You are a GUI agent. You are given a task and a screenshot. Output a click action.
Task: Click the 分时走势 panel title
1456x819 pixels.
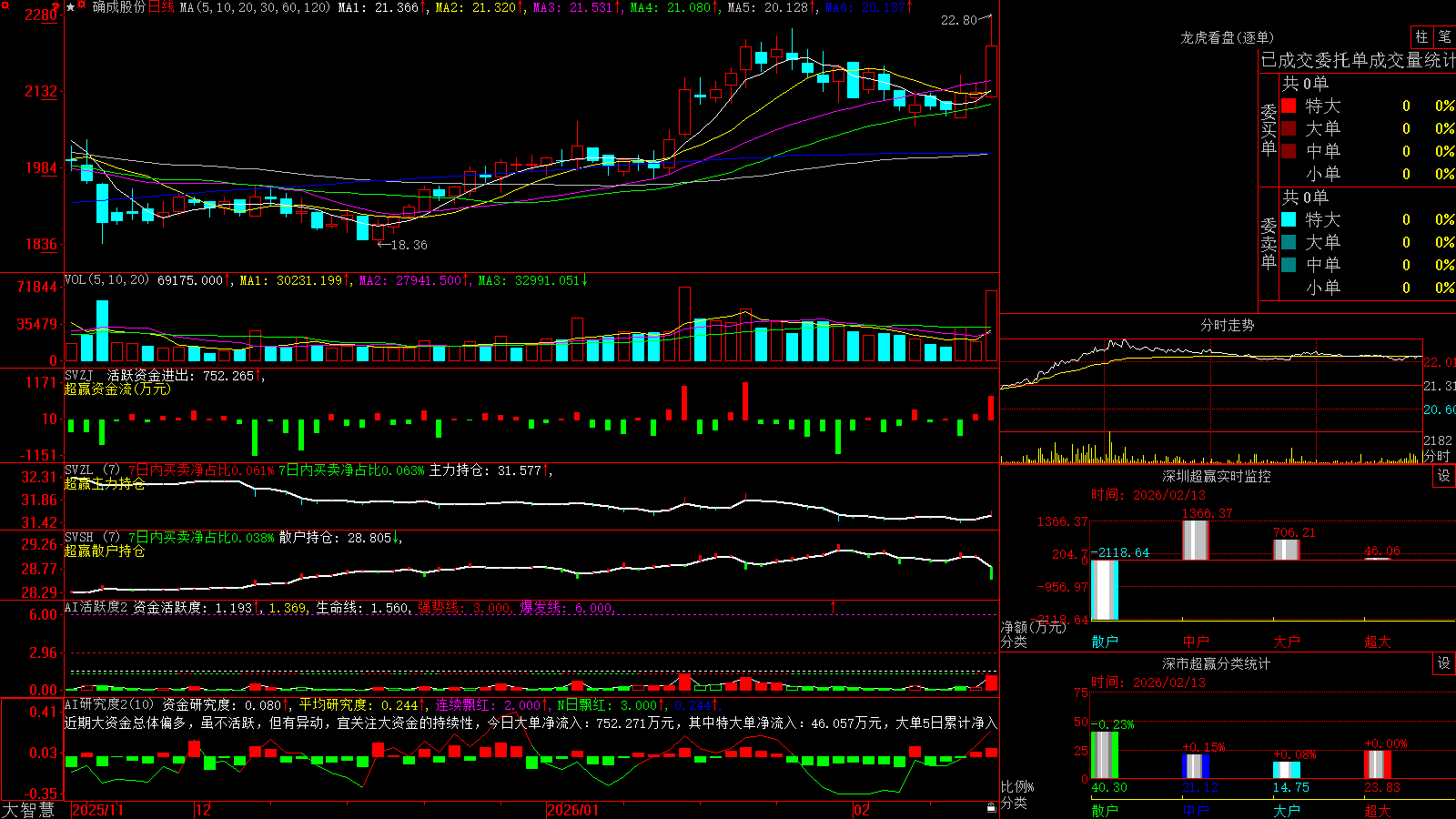tap(1228, 325)
